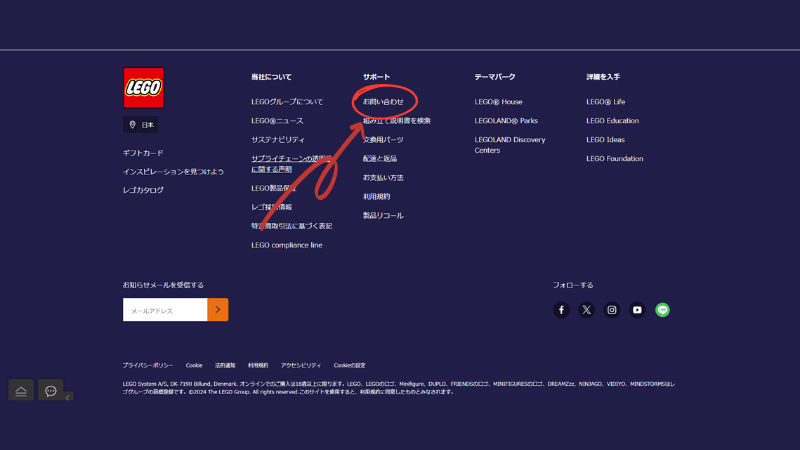800x450 pixels.
Task: Open 製品リコール link
Action: pyautogui.click(x=383, y=215)
